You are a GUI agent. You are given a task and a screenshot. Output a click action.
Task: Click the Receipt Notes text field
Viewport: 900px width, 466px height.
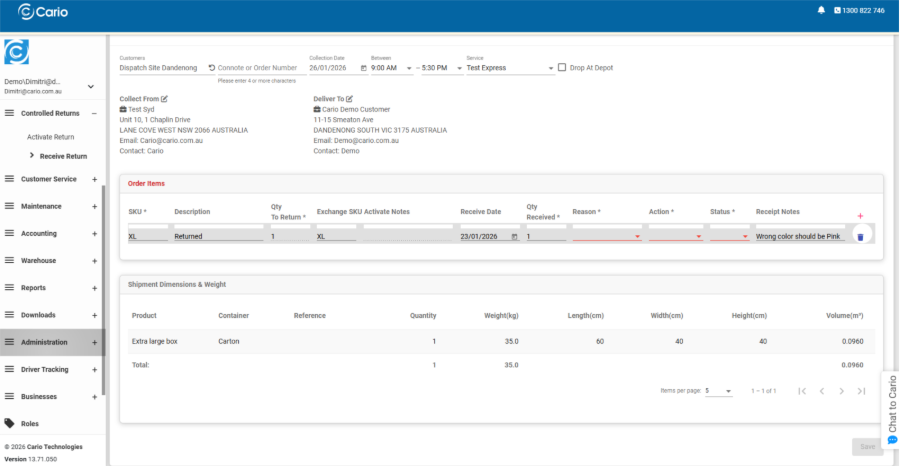pyautogui.click(x=798, y=237)
